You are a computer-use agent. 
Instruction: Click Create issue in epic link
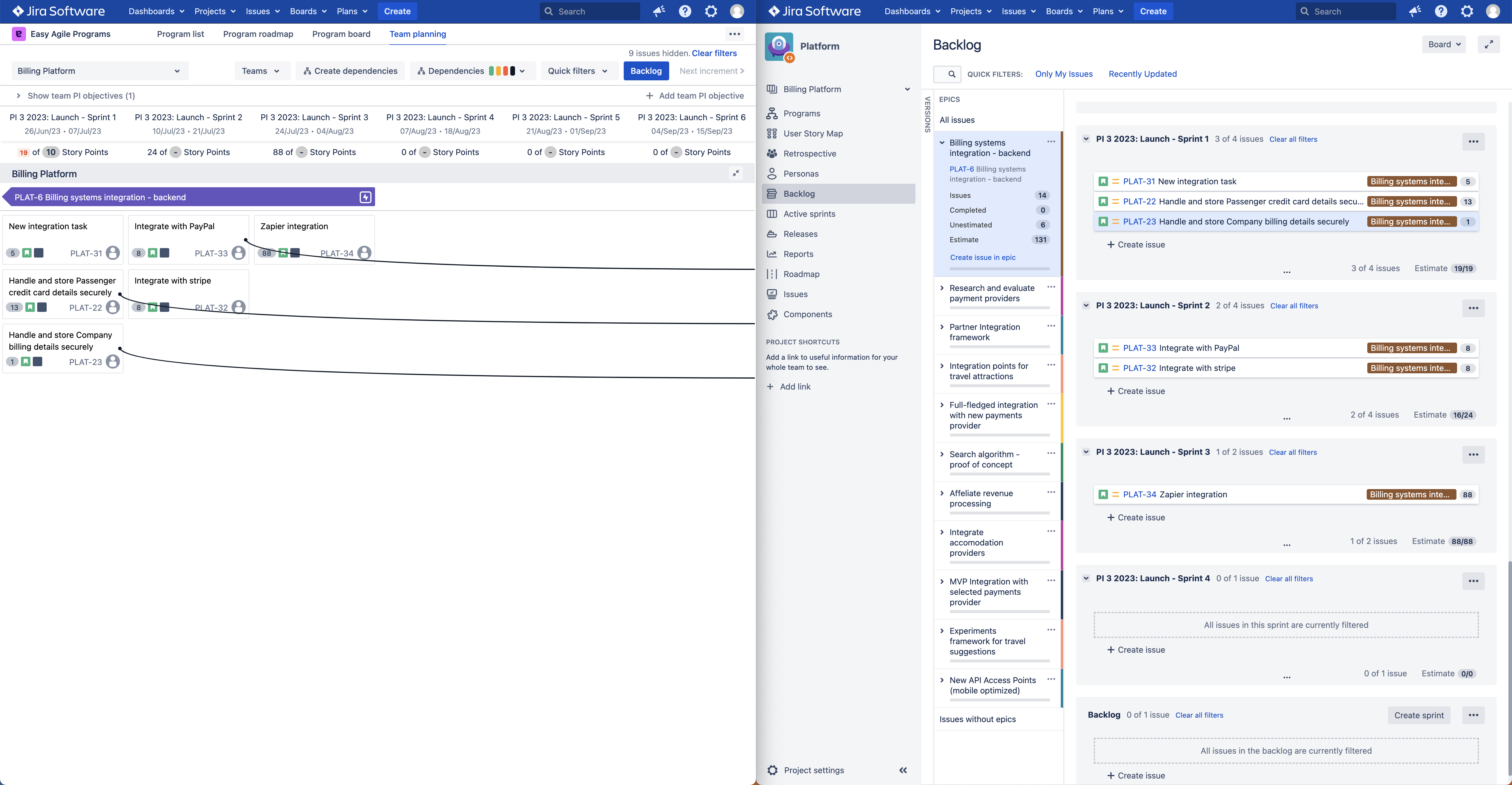pyautogui.click(x=983, y=257)
